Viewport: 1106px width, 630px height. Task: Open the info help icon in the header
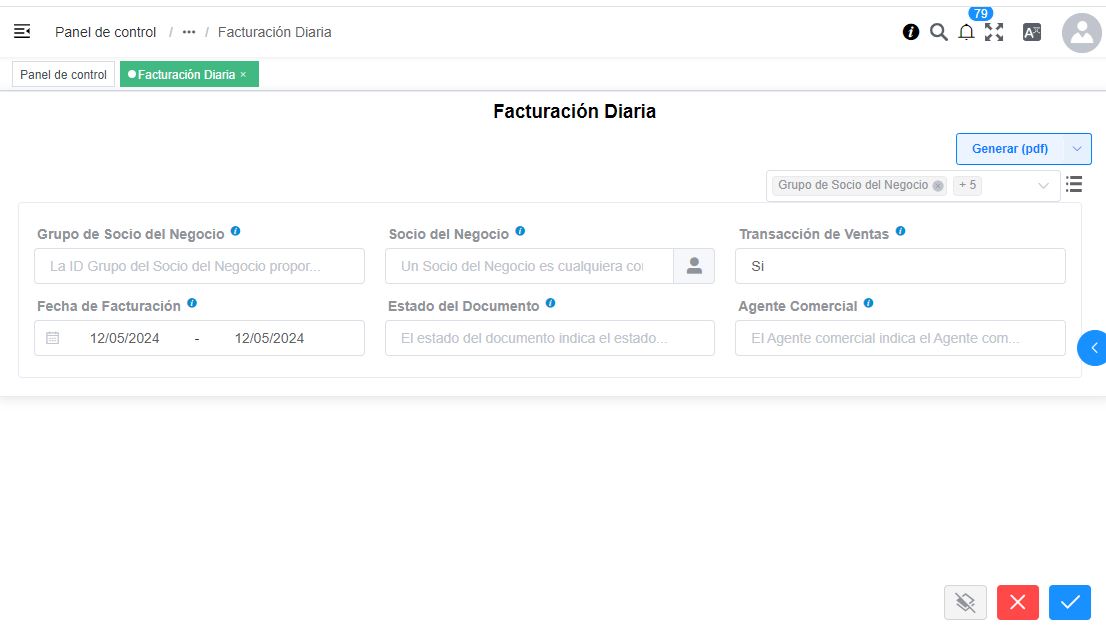pos(910,31)
